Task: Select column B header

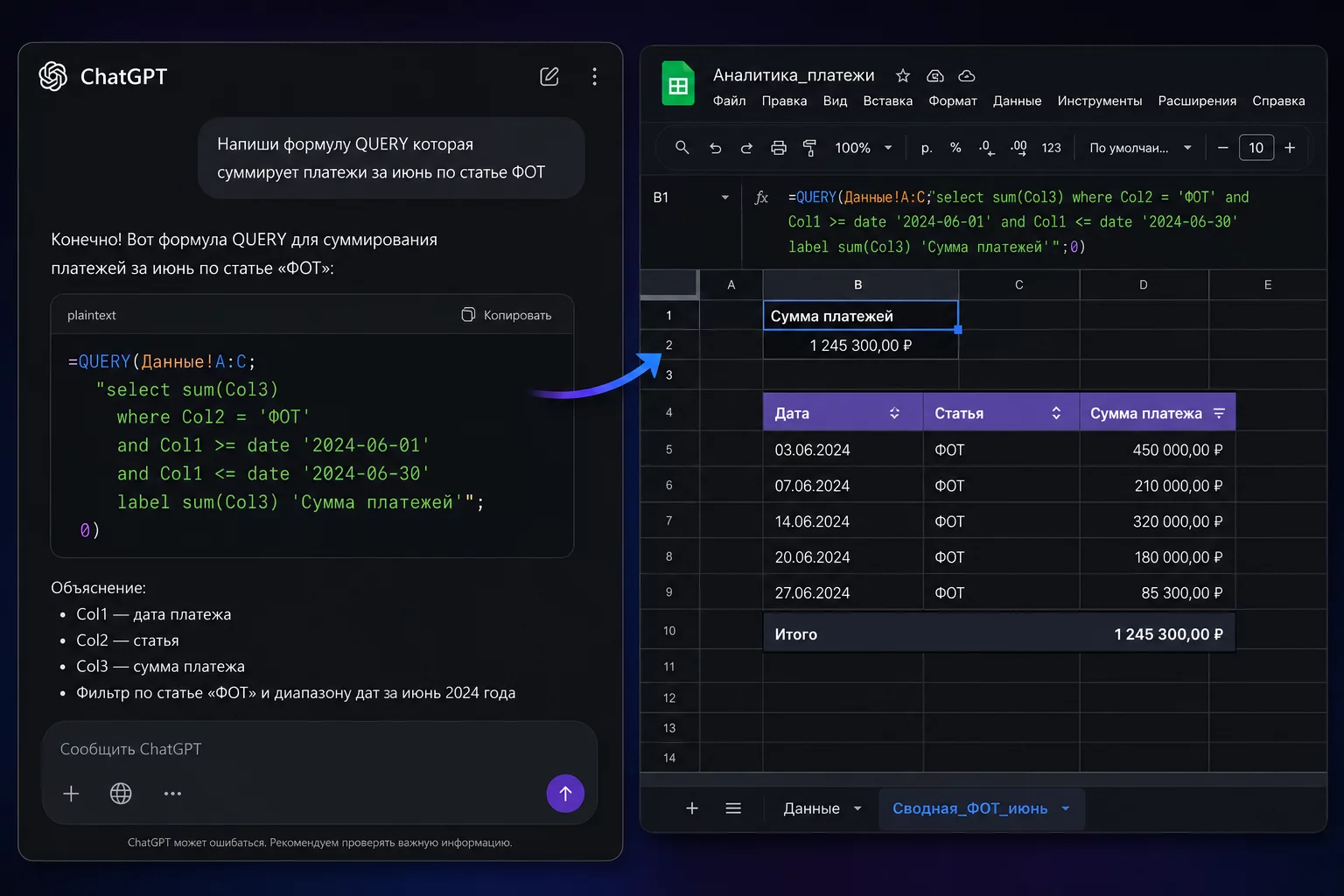Action: point(860,284)
